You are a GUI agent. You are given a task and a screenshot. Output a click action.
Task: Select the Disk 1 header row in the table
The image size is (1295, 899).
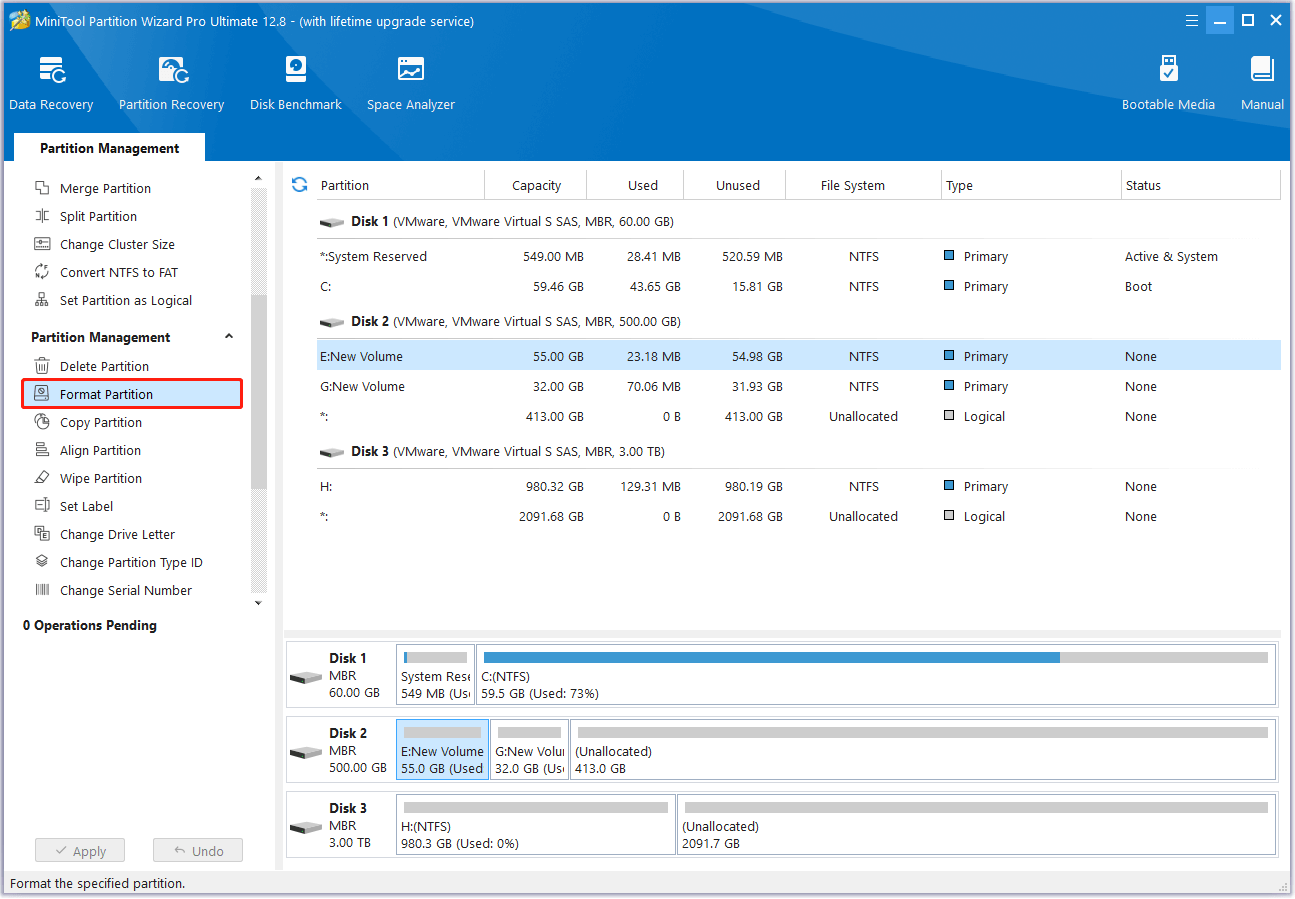[798, 221]
